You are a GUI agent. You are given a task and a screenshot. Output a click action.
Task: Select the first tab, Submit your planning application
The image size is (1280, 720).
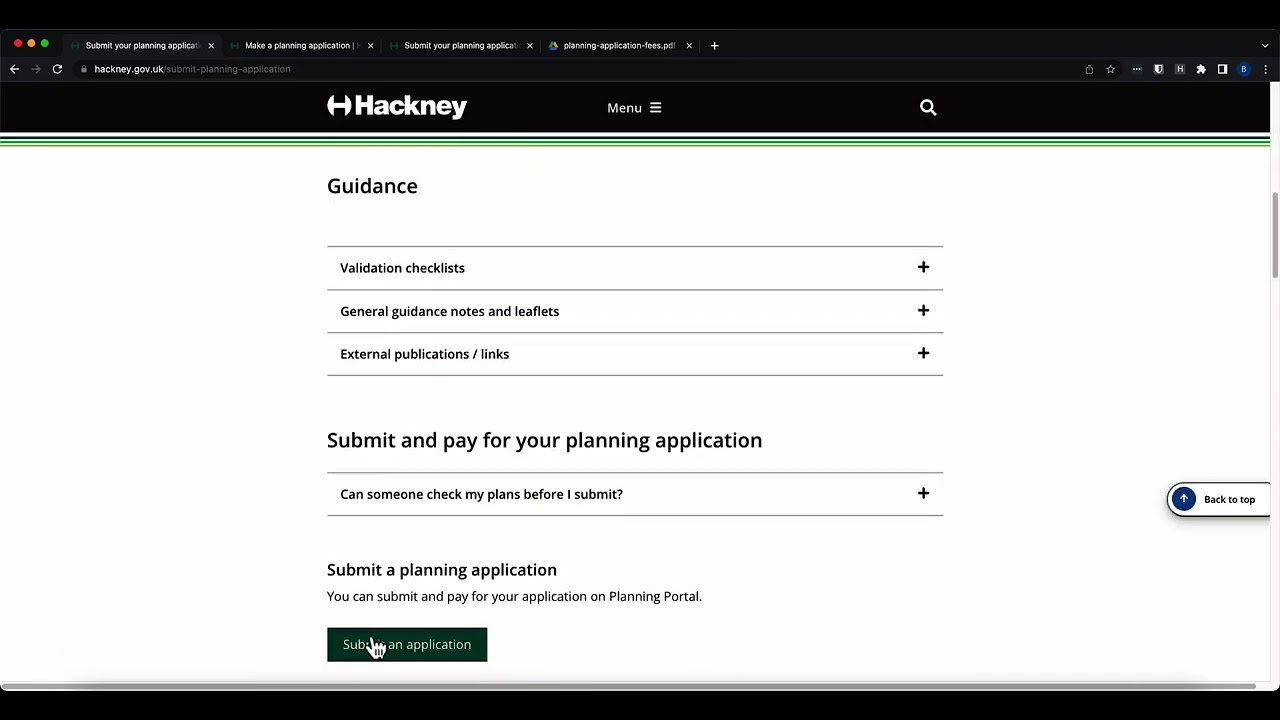point(141,45)
